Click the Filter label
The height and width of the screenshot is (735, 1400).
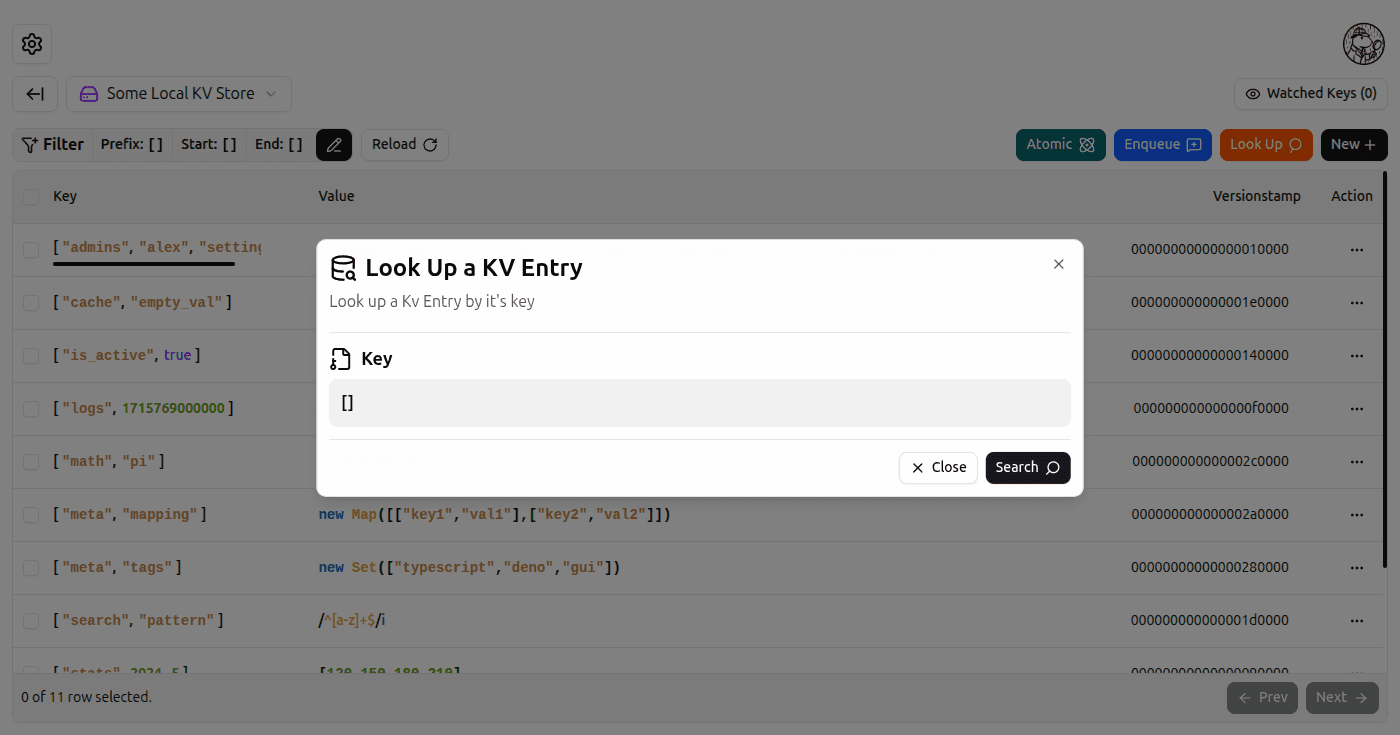pos(52,144)
